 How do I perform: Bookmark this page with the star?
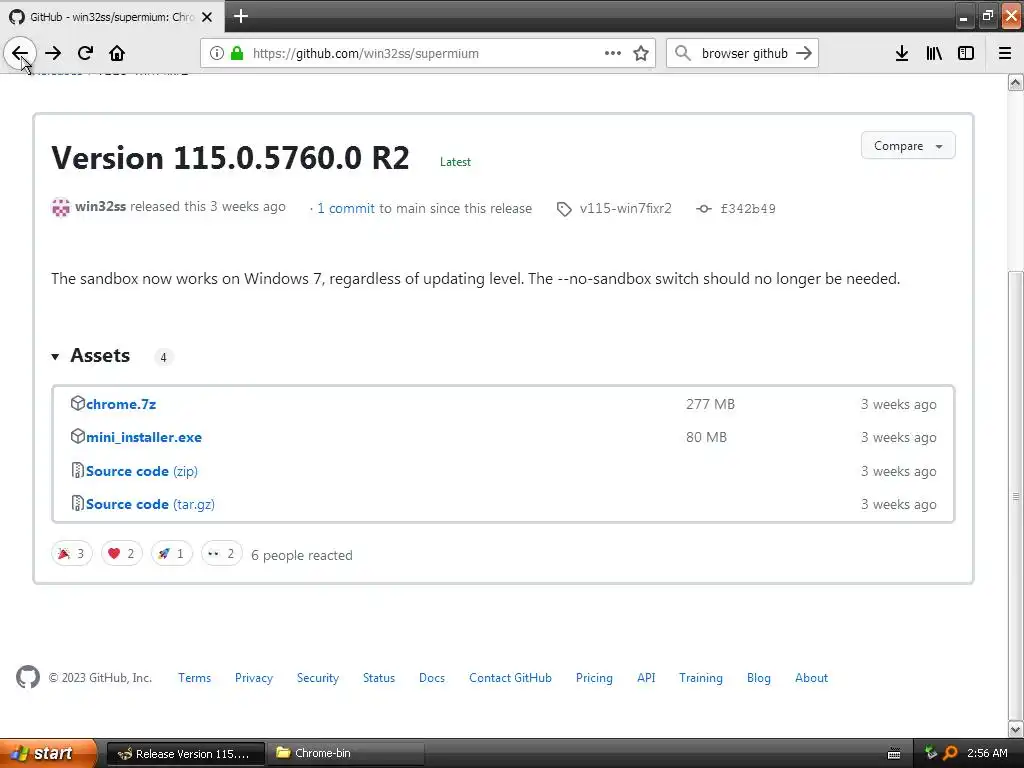pos(641,54)
